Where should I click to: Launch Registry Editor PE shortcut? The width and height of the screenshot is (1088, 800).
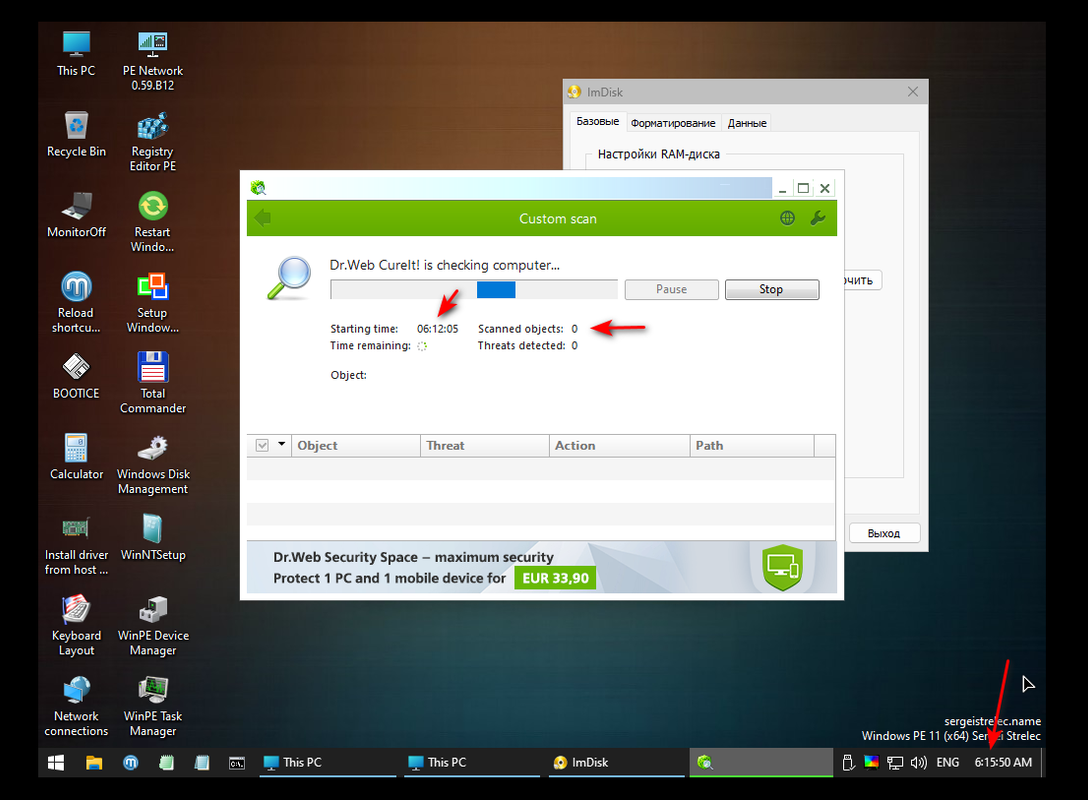tap(153, 142)
